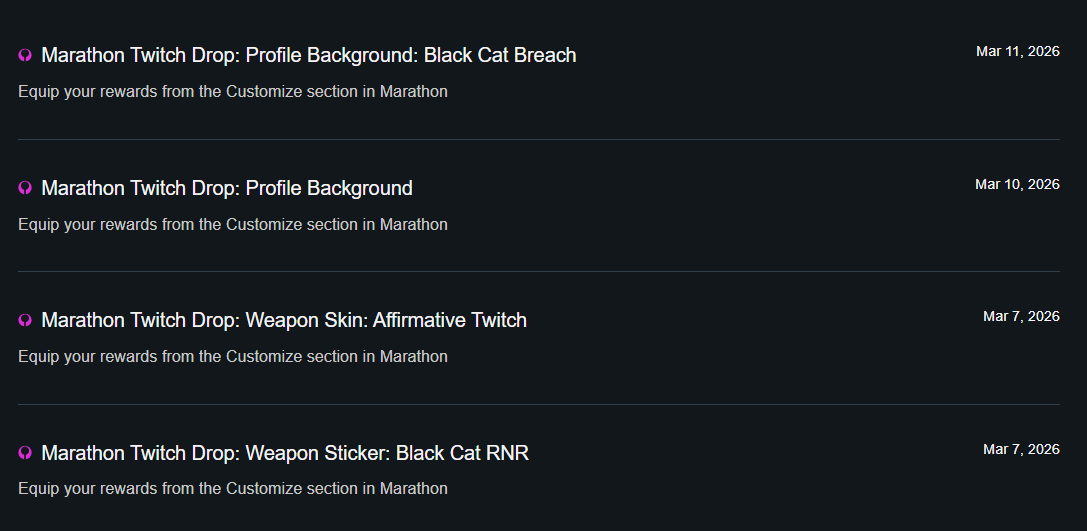Open Weapon Skin: Affirmative Twitch drop title
The height and width of the screenshot is (531, 1087).
pos(284,320)
